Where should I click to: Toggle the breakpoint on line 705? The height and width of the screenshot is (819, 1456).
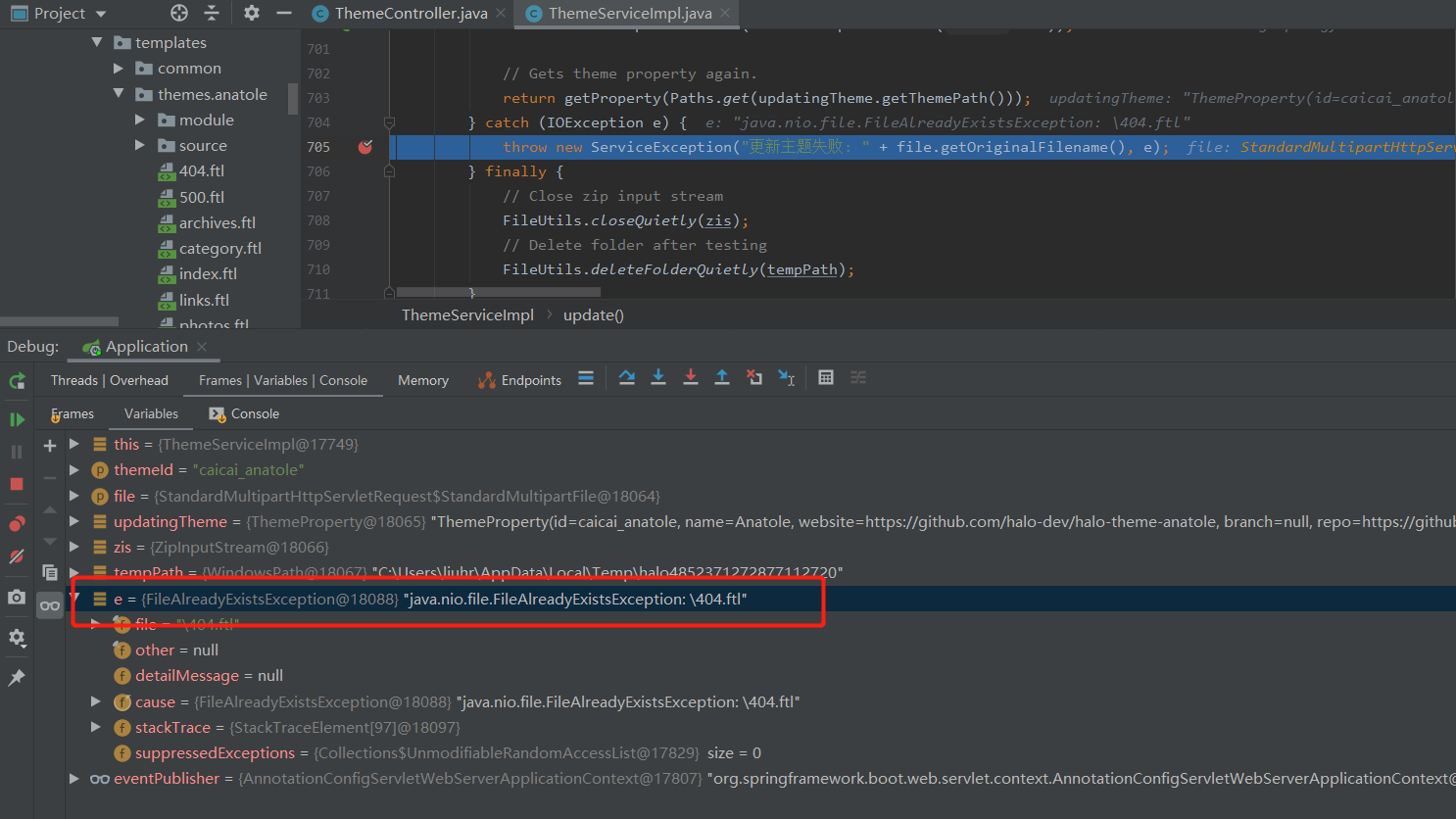[365, 147]
